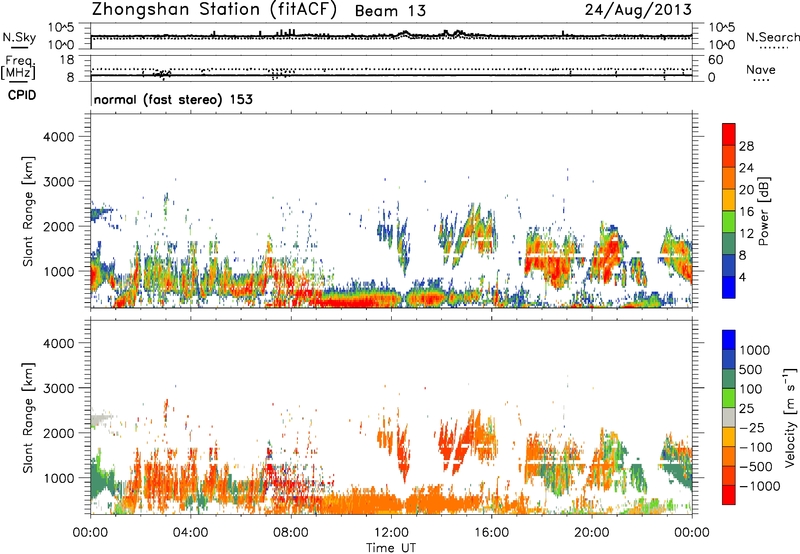Click 'normal (fast stereo) 153' text
Viewport: 800px width, 554px height.
coord(173,99)
